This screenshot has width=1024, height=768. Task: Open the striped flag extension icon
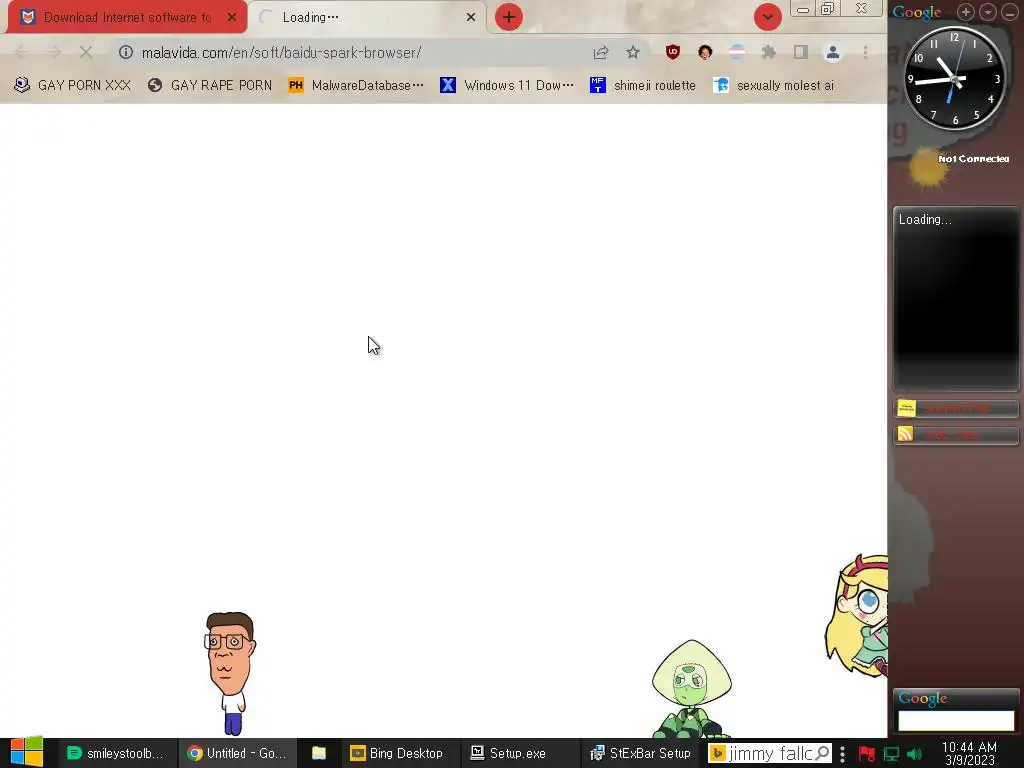pyautogui.click(x=737, y=52)
